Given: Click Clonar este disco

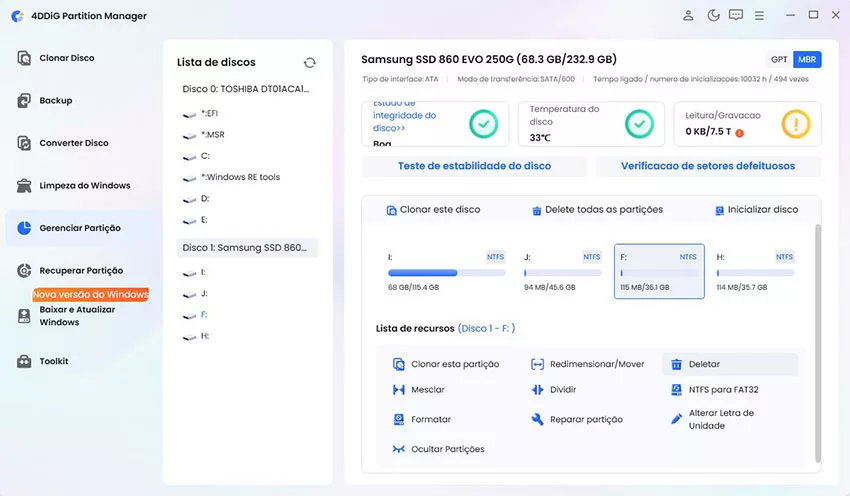Looking at the screenshot, I should (x=433, y=210).
